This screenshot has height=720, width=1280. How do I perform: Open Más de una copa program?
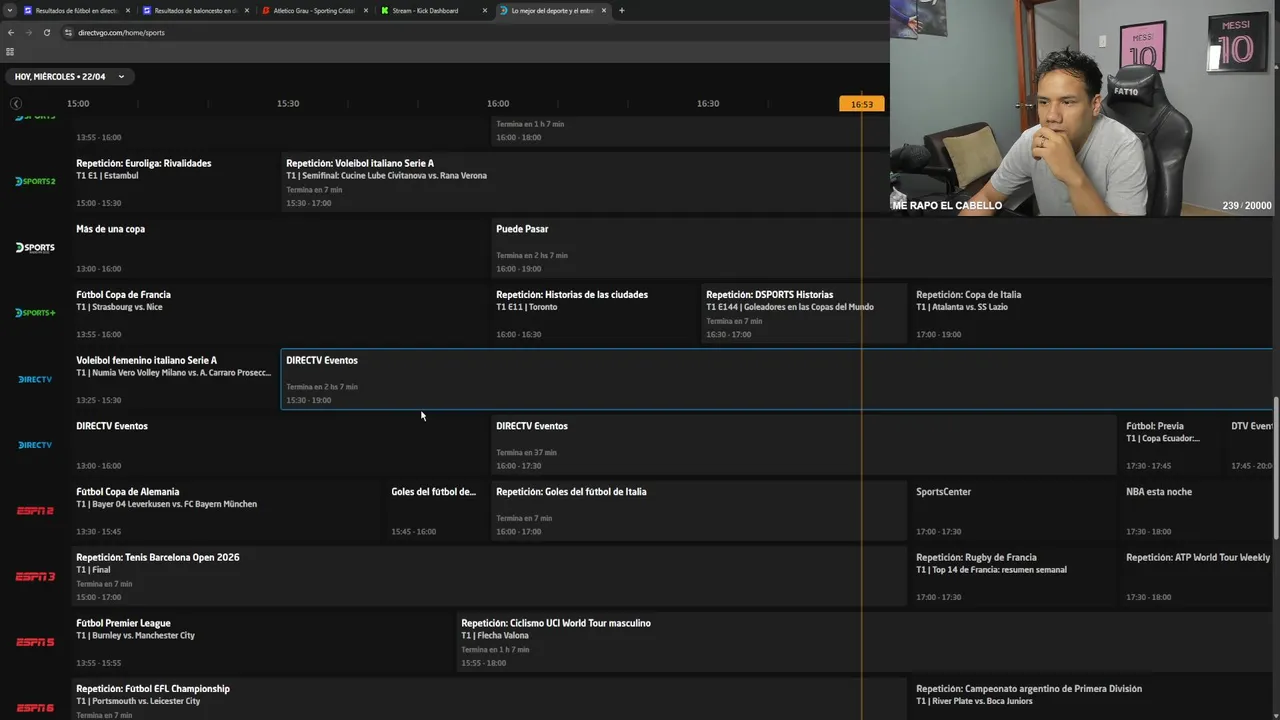[280, 248]
